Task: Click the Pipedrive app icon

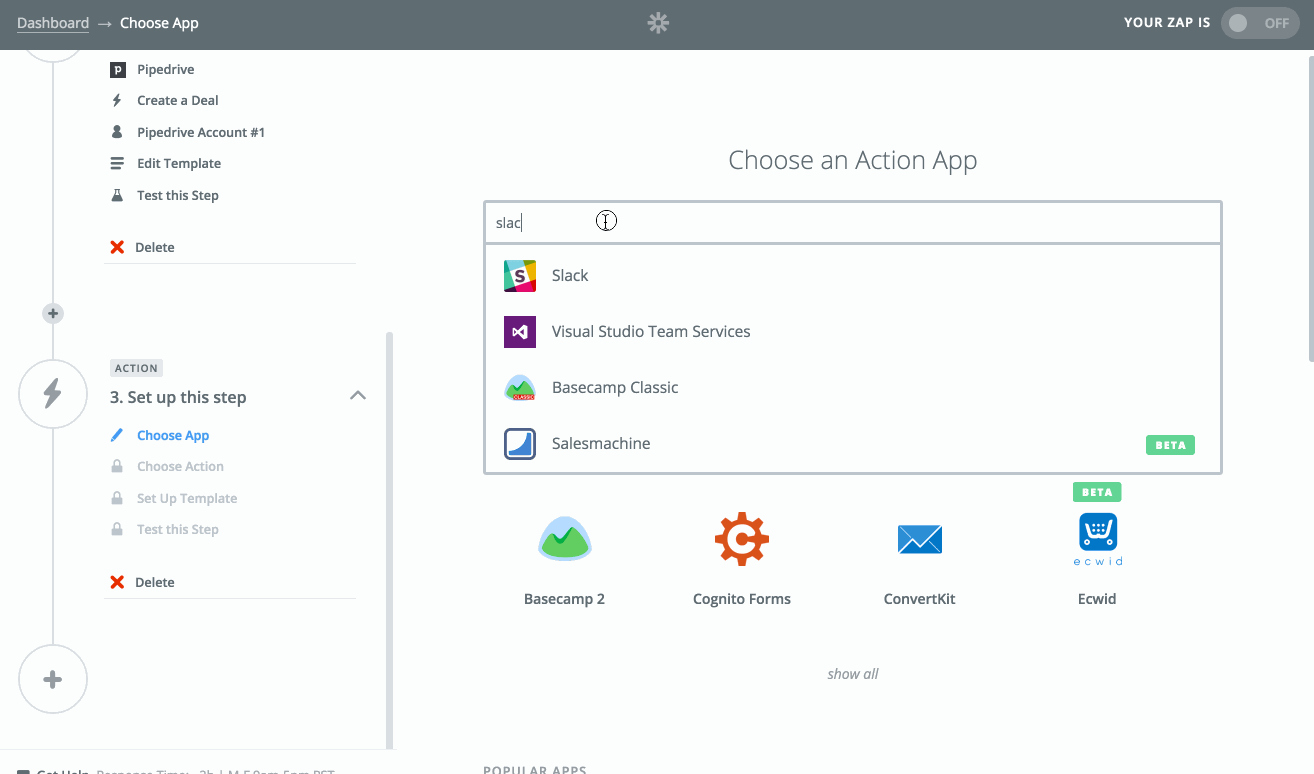Action: pos(117,69)
